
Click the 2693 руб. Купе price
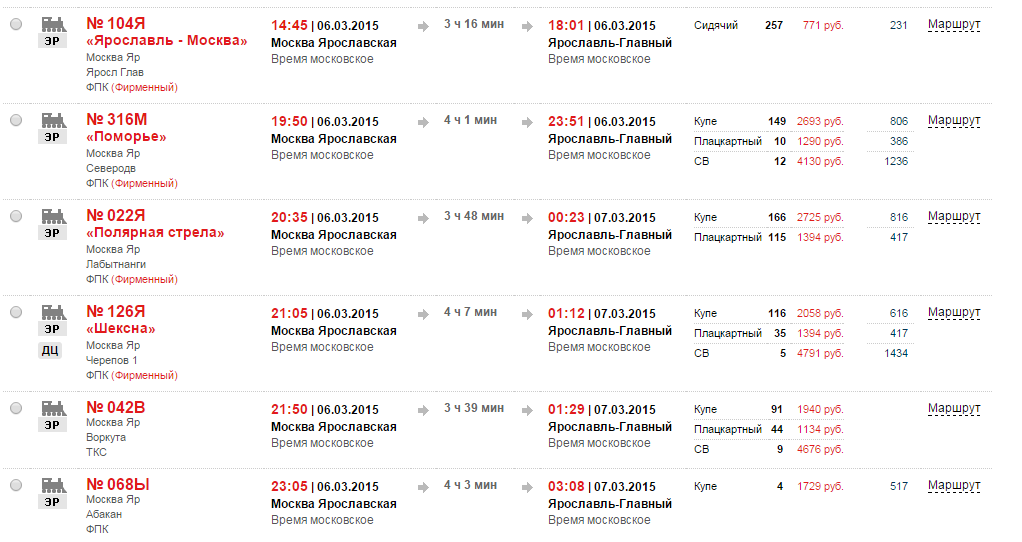point(820,122)
